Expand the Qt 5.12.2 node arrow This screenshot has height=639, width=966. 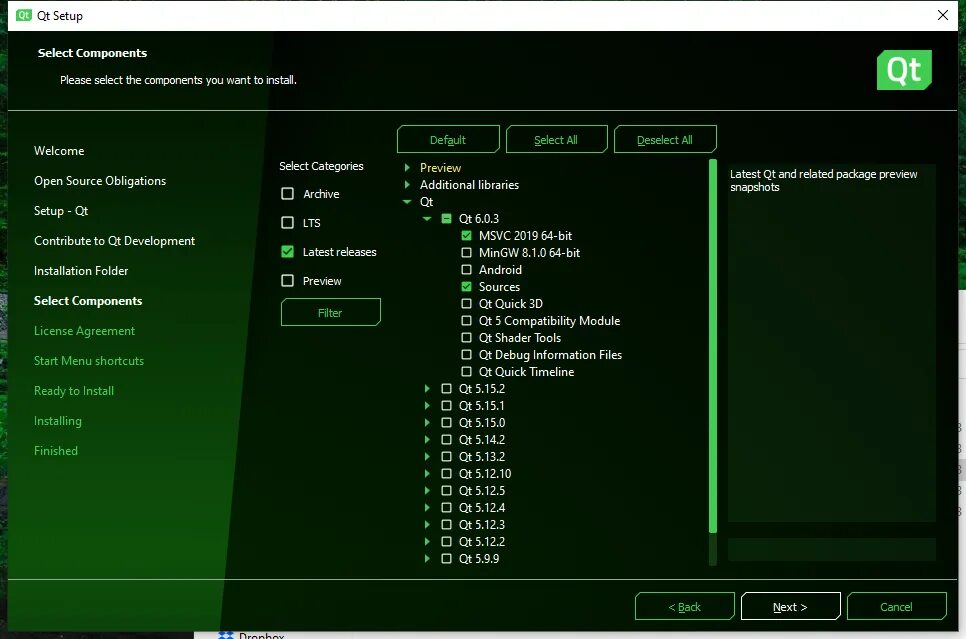[x=427, y=542]
